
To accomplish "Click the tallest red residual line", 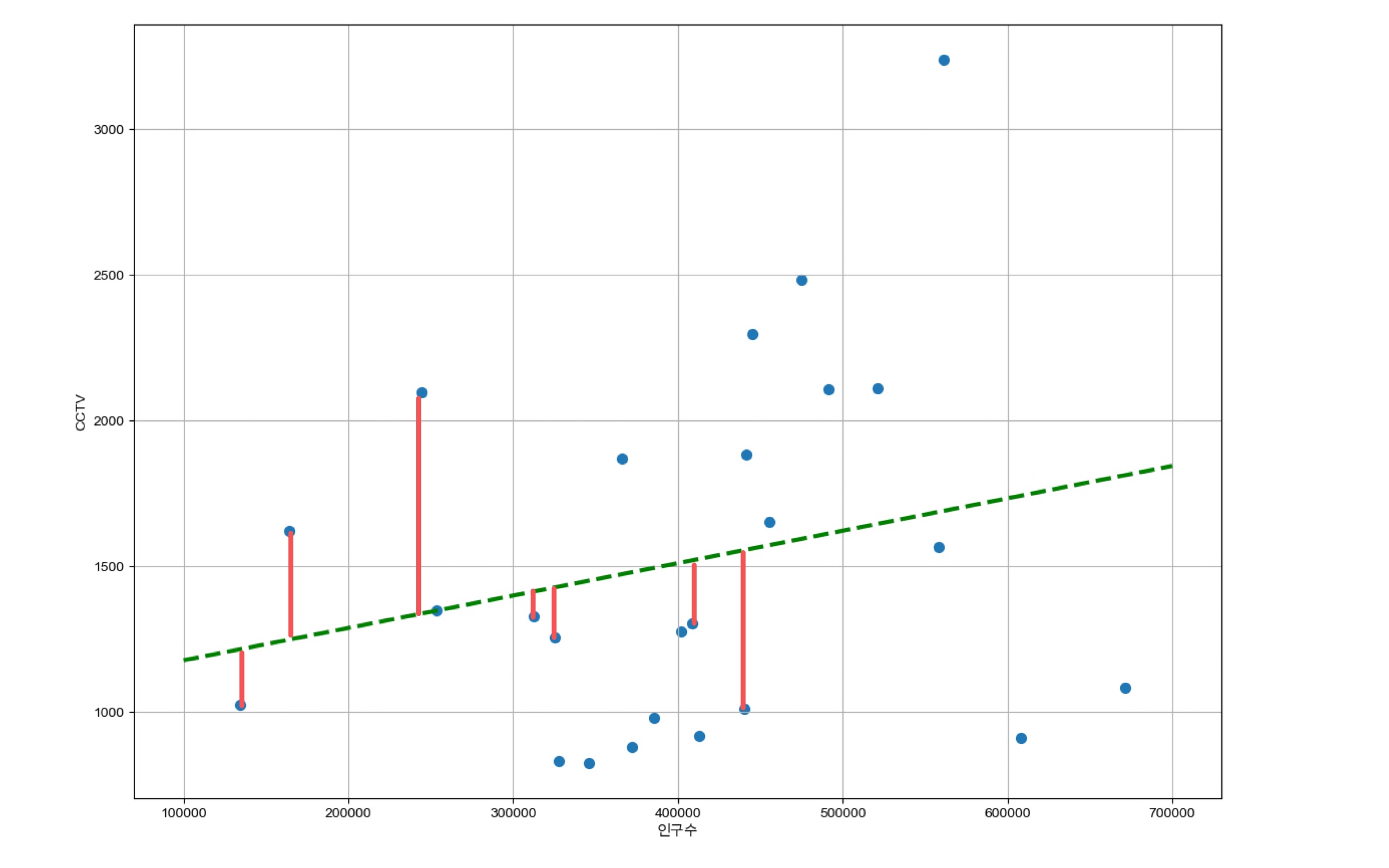I will pyautogui.click(x=419, y=505).
